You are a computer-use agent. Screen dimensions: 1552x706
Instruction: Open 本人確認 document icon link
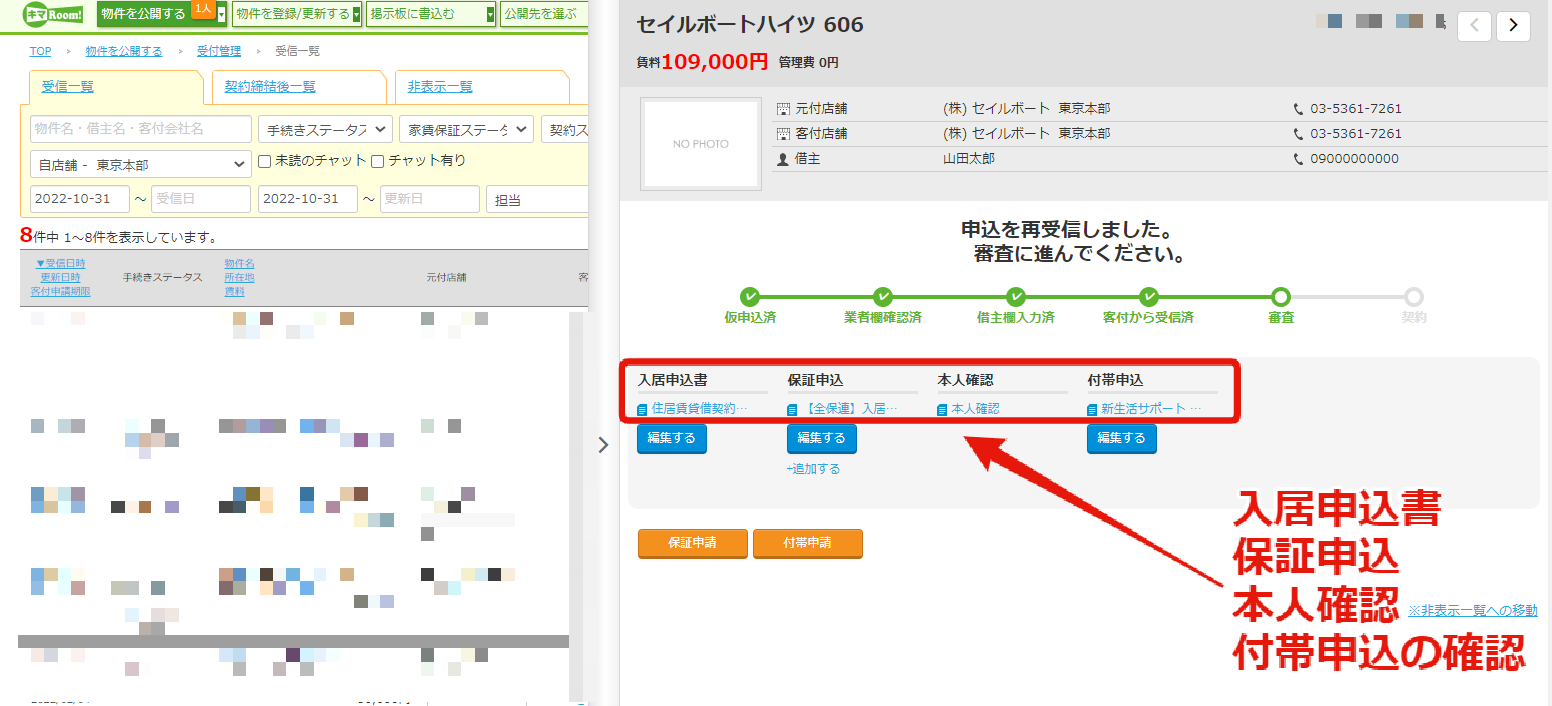point(943,409)
